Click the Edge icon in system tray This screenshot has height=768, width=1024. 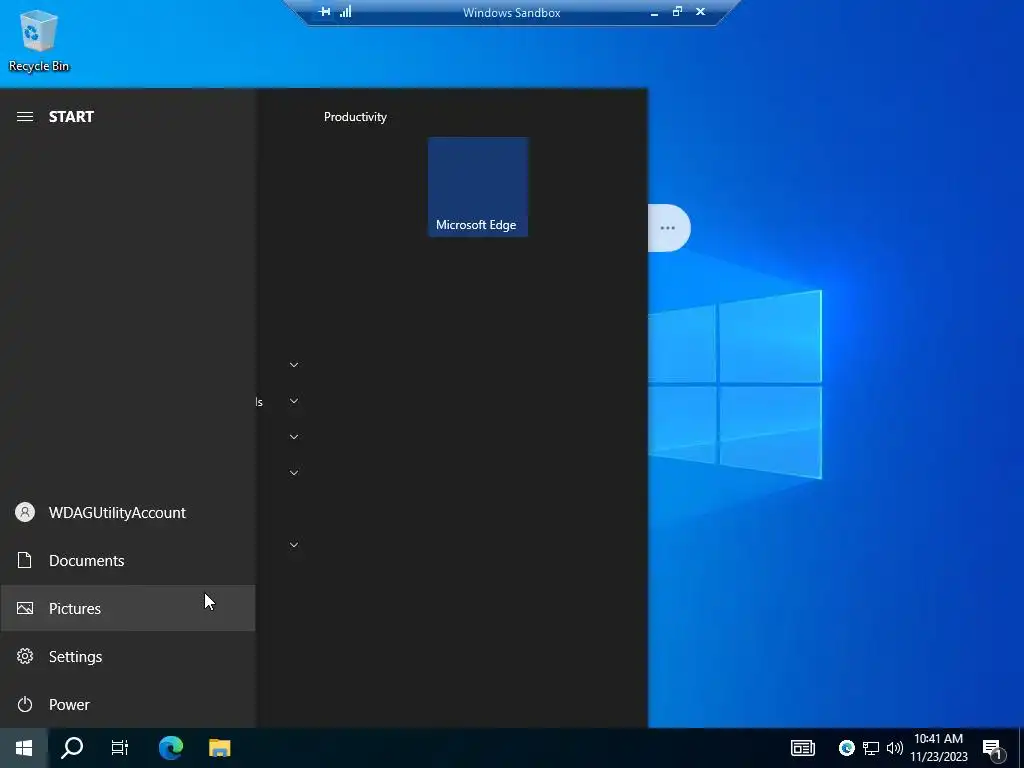pos(846,748)
